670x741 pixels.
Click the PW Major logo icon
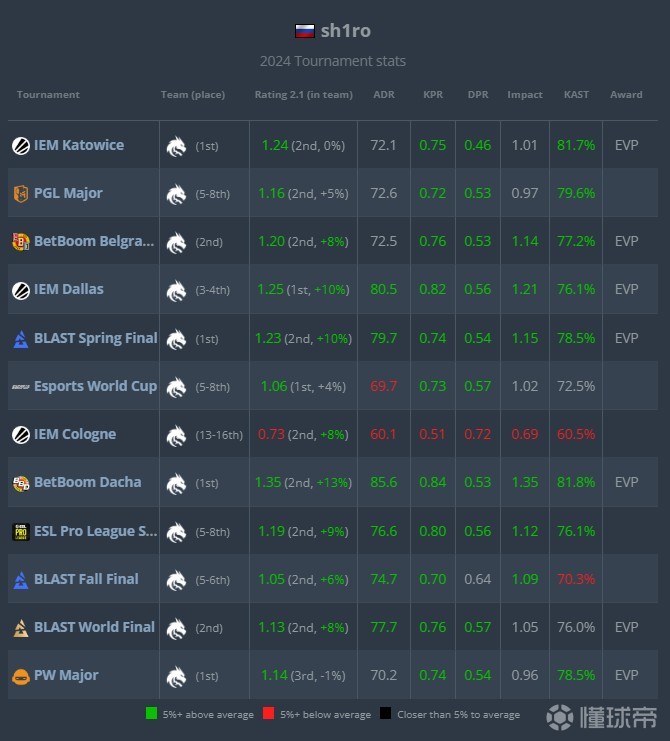[x=20, y=675]
